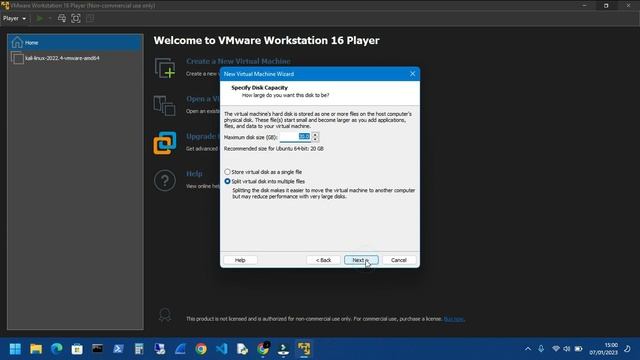Image resolution: width=640 pixels, height=360 pixels.
Task: Show hidden system tray icons chevron
Action: tap(528, 349)
